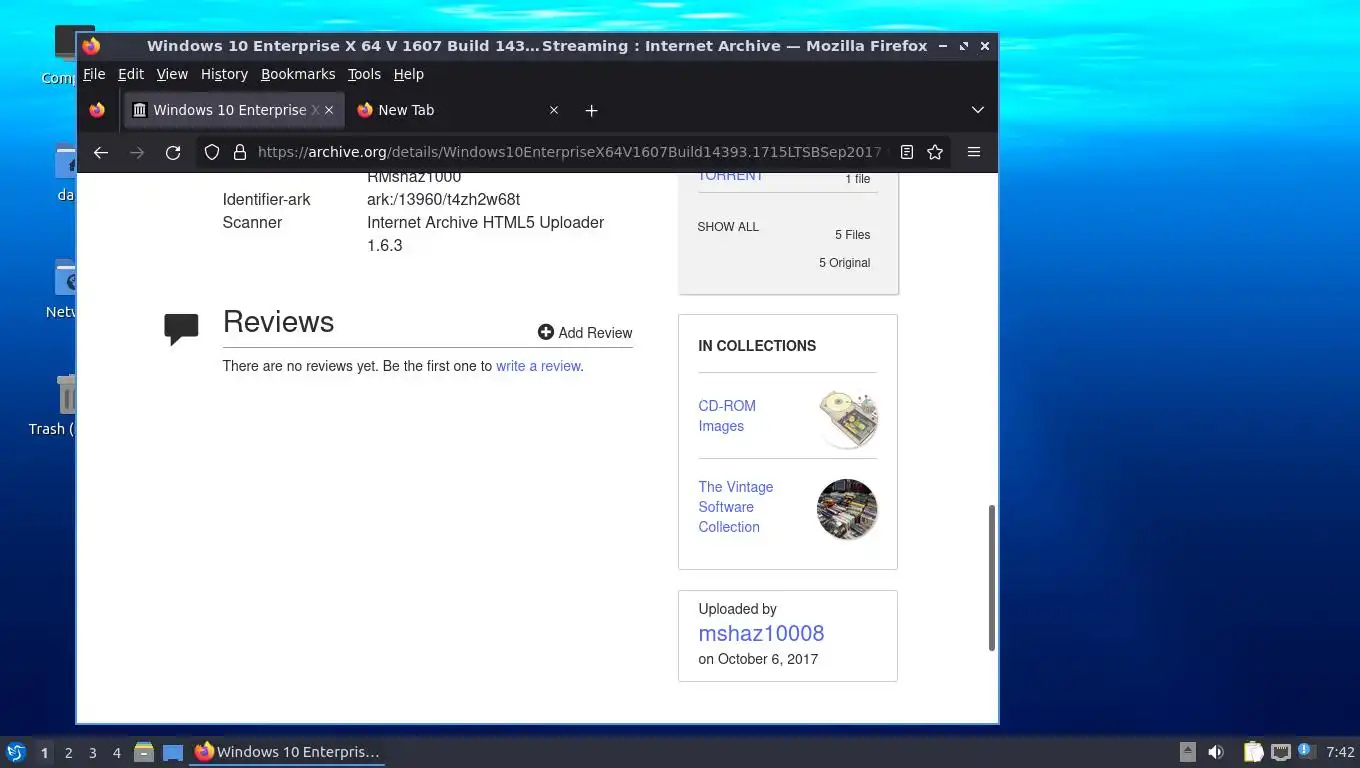This screenshot has height=768, width=1360.
Task: Open the clipboard notes tray icon
Action: coord(1253,752)
